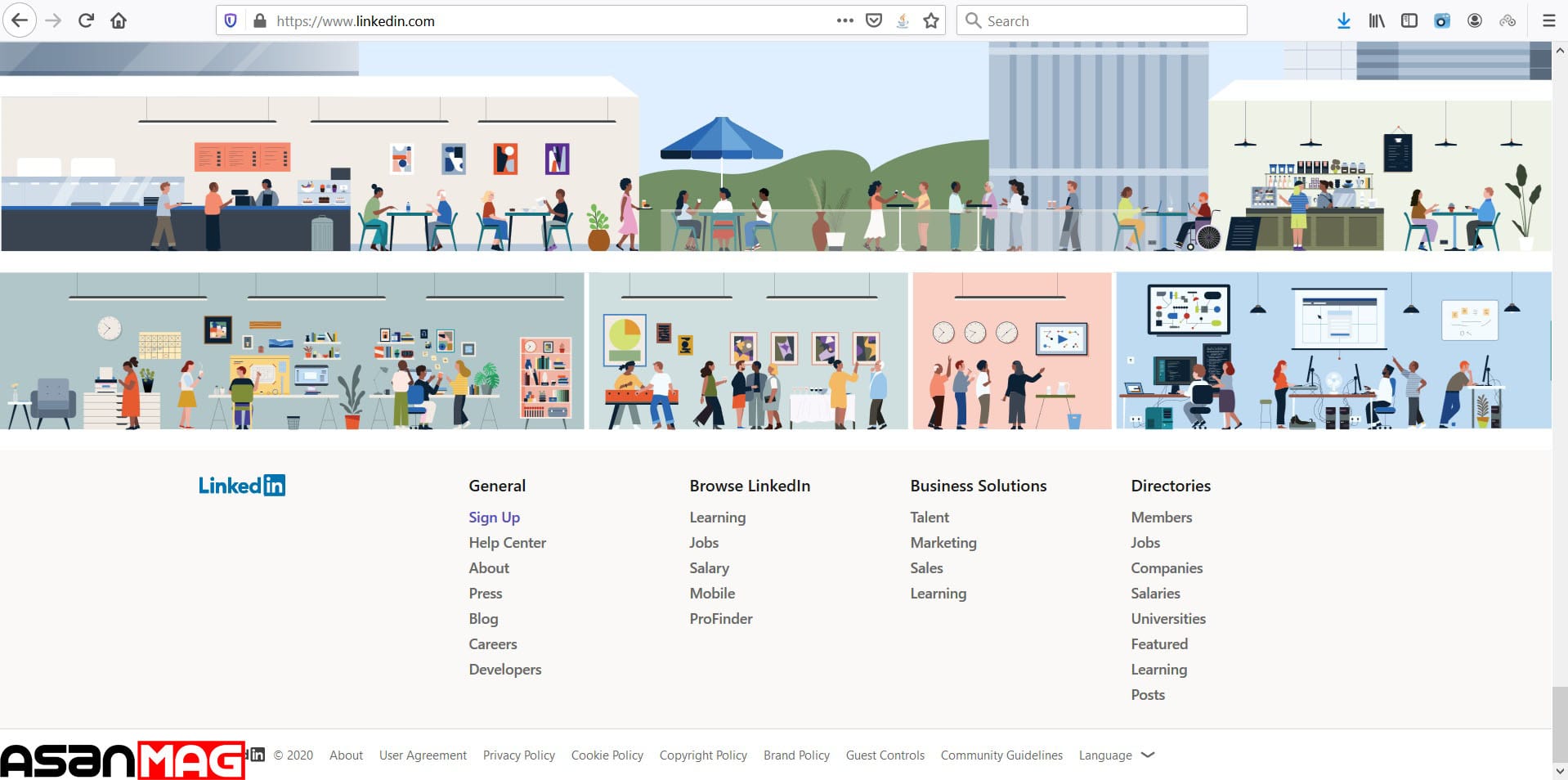Bookmark this page with the star icon
This screenshot has height=780, width=1568.
[930, 20]
